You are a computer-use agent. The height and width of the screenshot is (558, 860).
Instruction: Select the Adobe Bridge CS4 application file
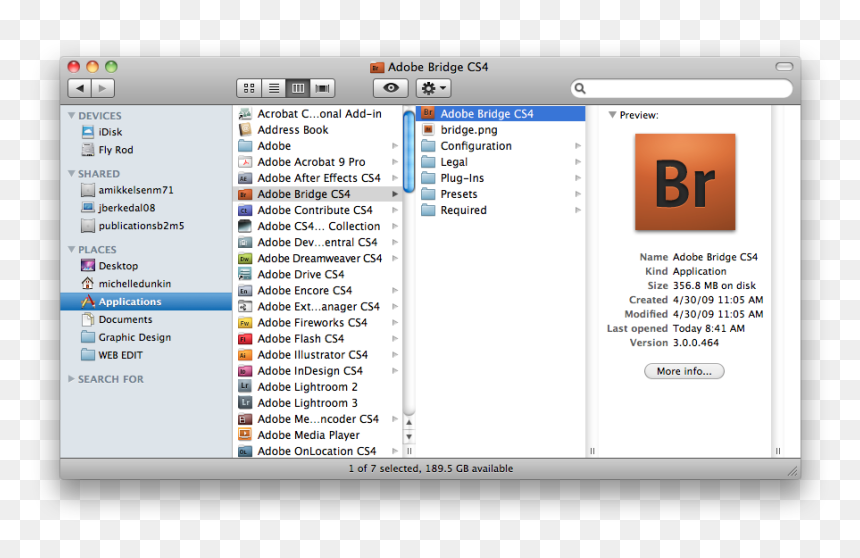pos(501,114)
